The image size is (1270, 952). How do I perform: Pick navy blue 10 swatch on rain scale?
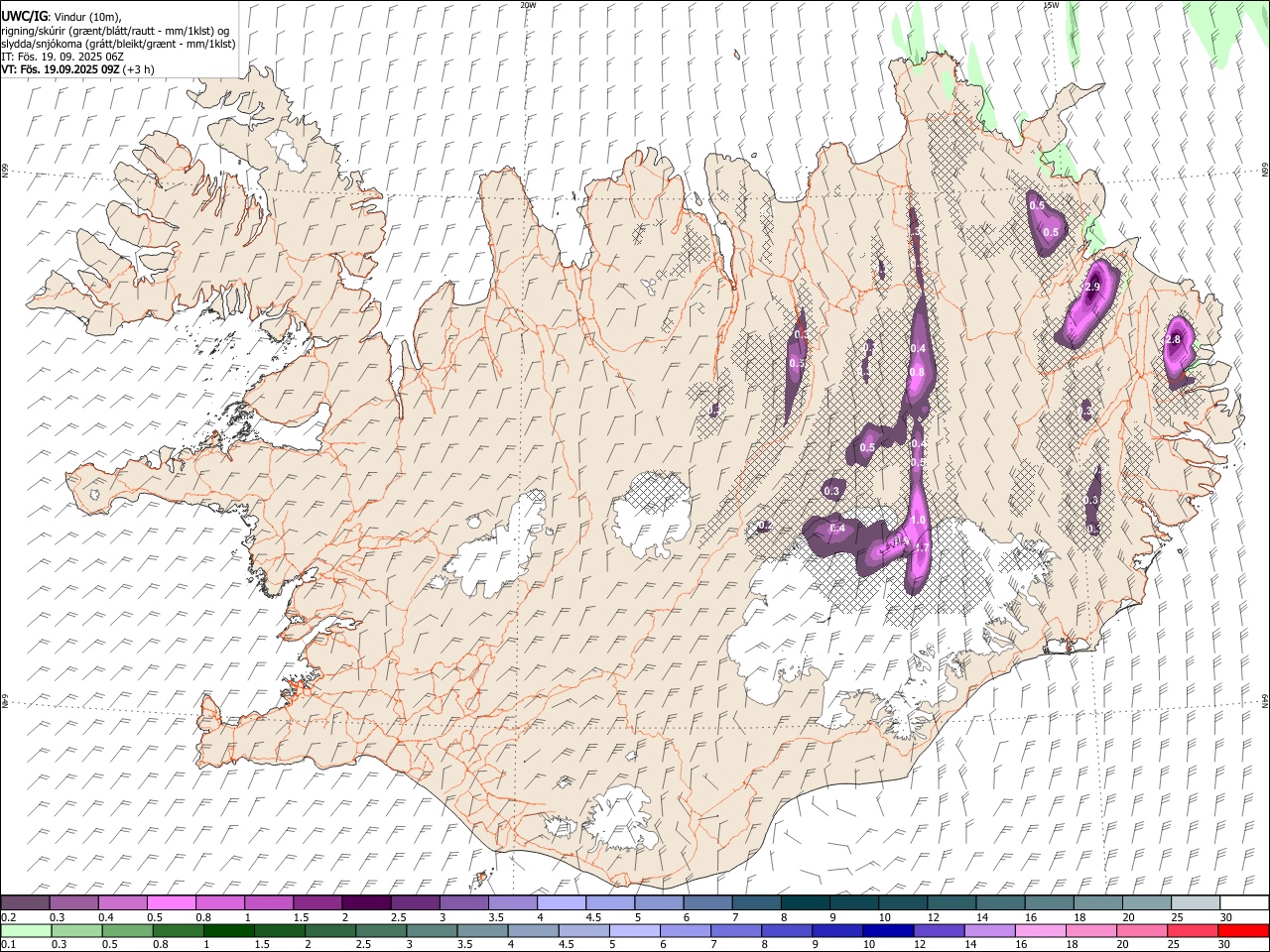coord(887,930)
